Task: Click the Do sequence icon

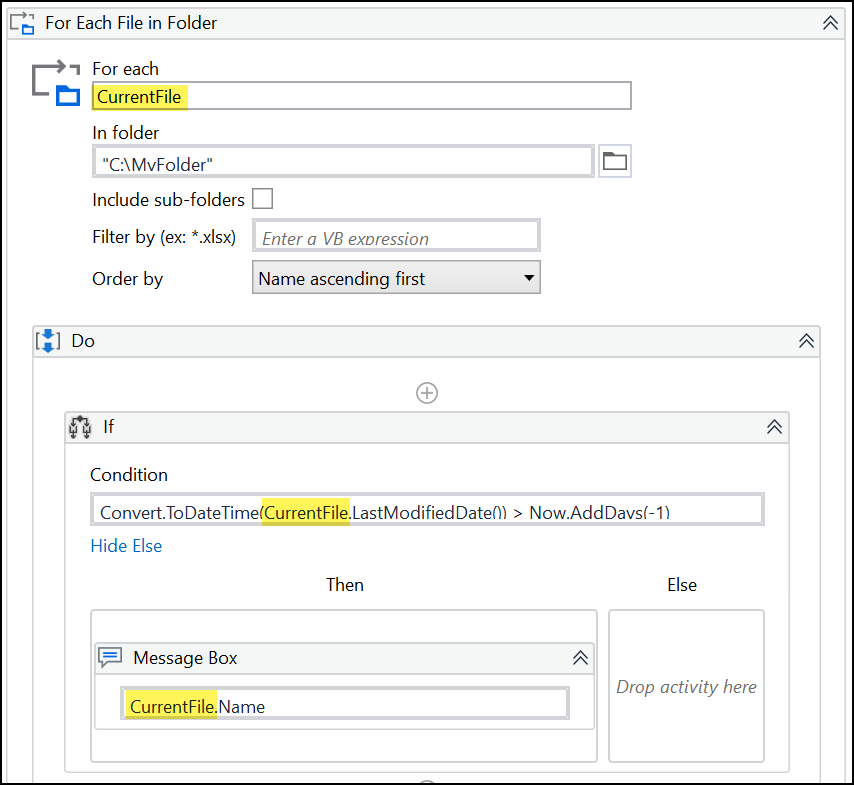Action: click(x=48, y=340)
